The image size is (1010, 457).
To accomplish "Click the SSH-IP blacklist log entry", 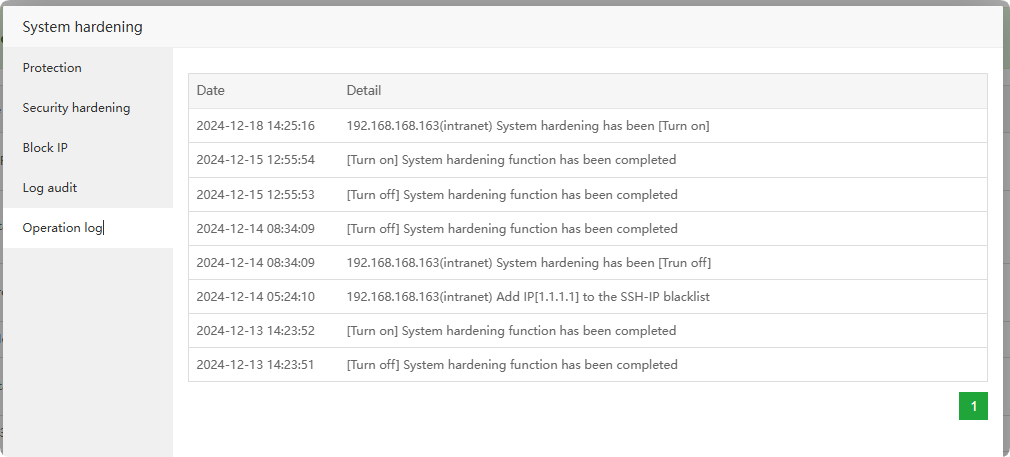I will point(528,297).
